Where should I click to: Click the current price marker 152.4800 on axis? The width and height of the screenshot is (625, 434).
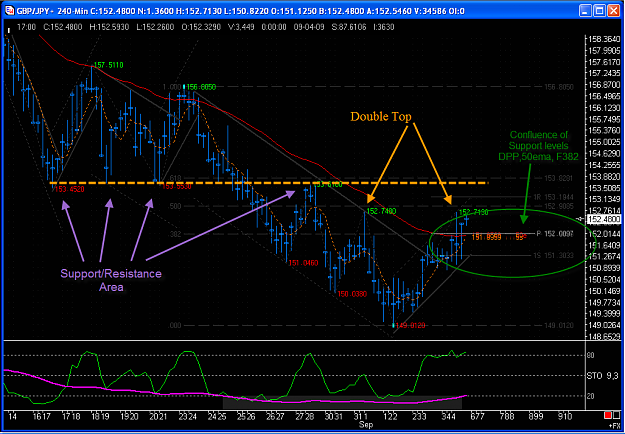(x=604, y=219)
